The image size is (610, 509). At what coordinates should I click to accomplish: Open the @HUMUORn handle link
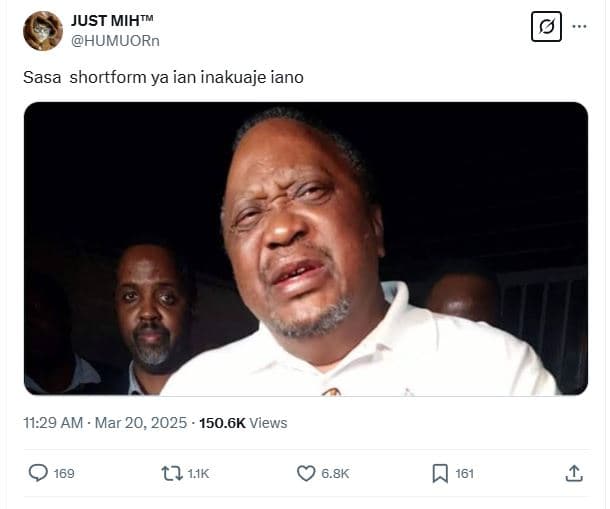pos(115,40)
